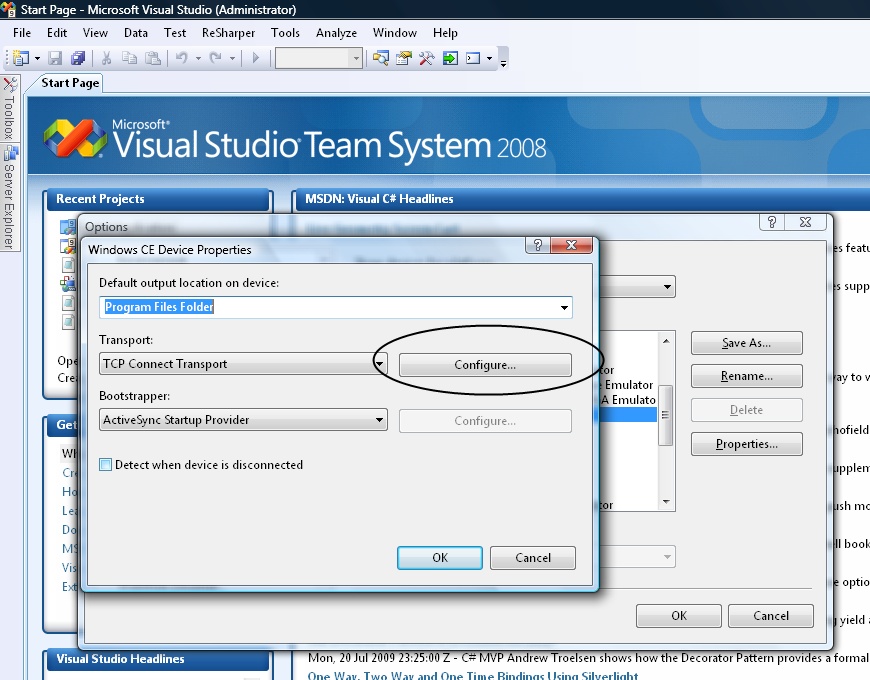Open the Undo history dropdown arrow

(198, 58)
